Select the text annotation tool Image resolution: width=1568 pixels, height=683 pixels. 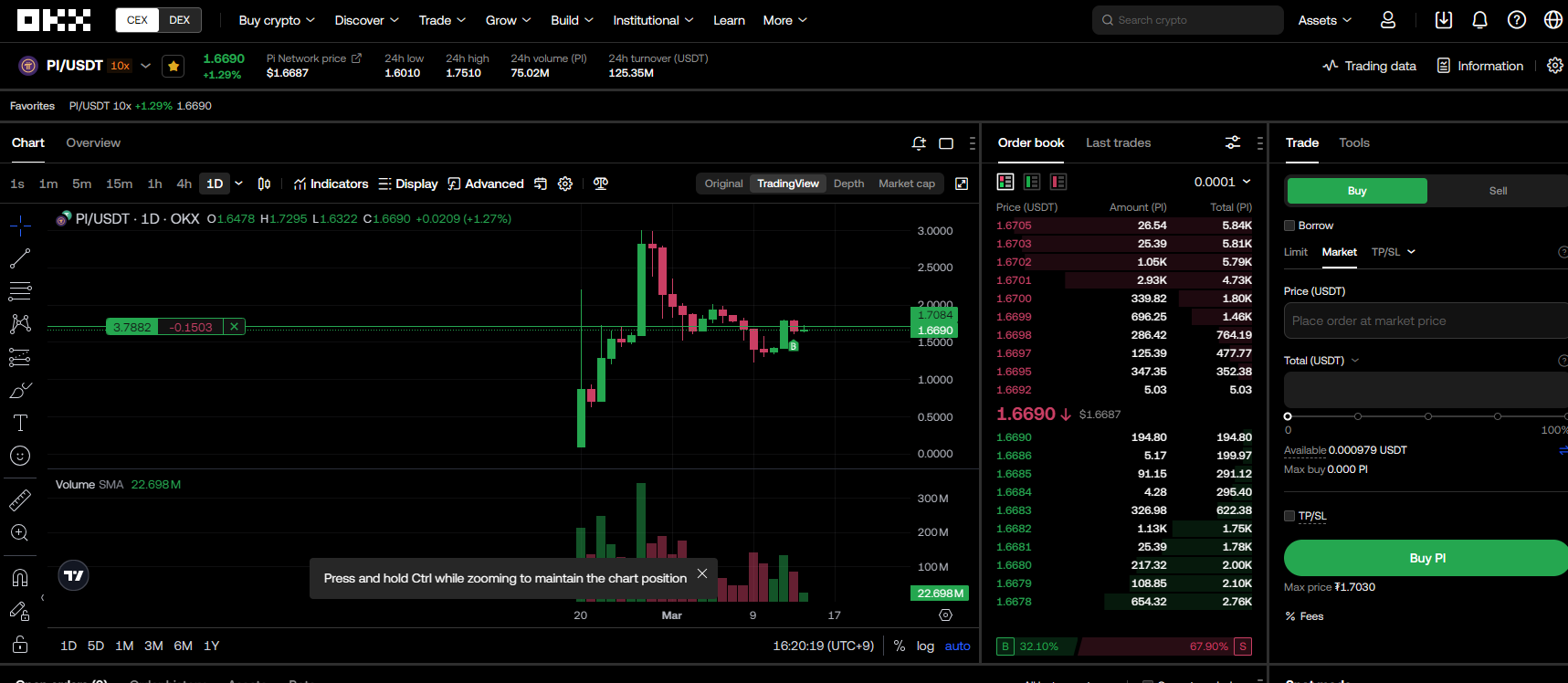click(20, 423)
